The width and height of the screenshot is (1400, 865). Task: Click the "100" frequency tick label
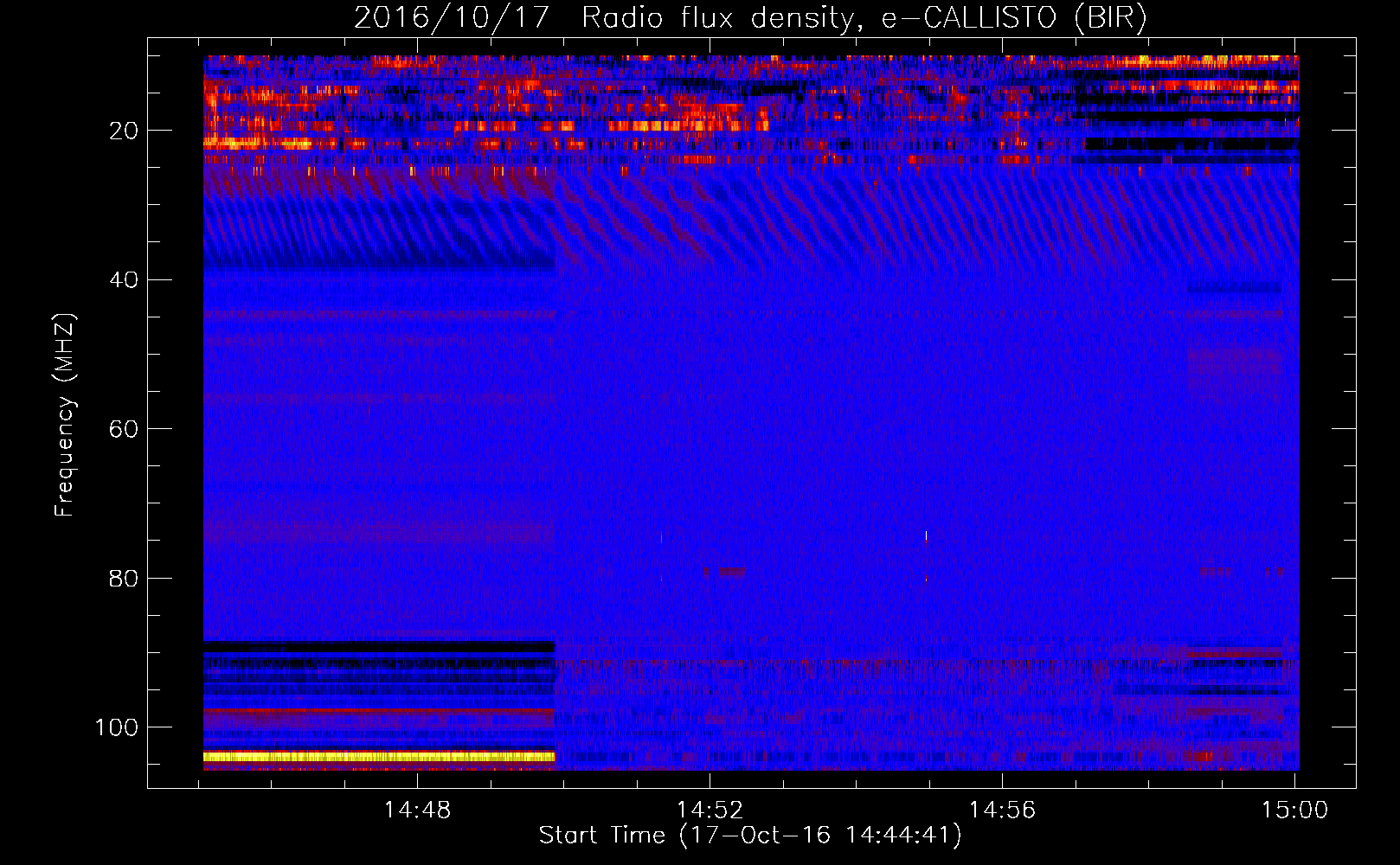117,727
